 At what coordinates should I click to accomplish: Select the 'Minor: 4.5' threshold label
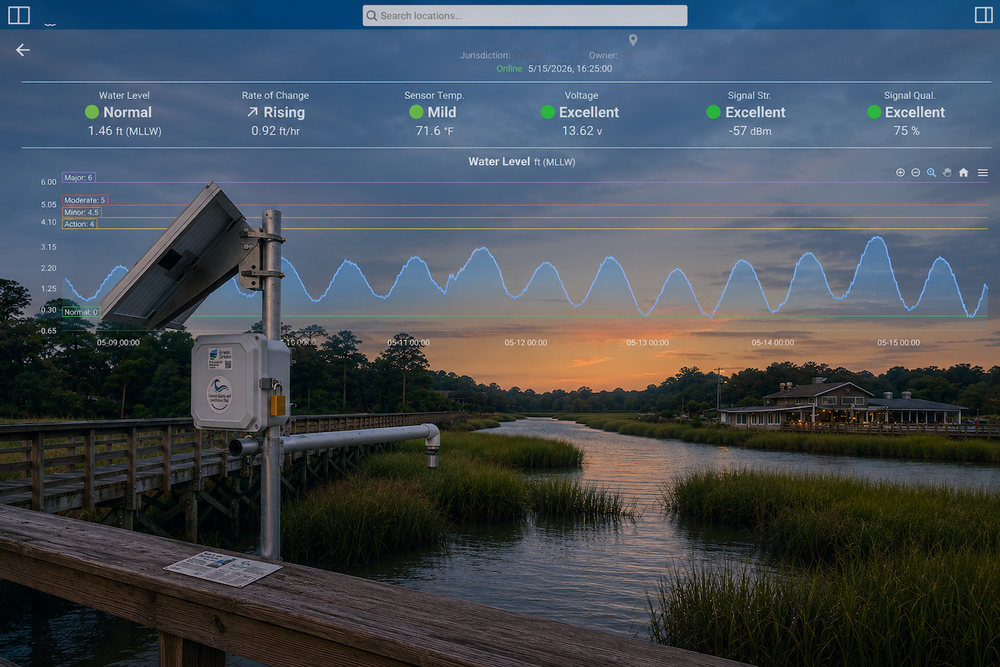(x=82, y=212)
